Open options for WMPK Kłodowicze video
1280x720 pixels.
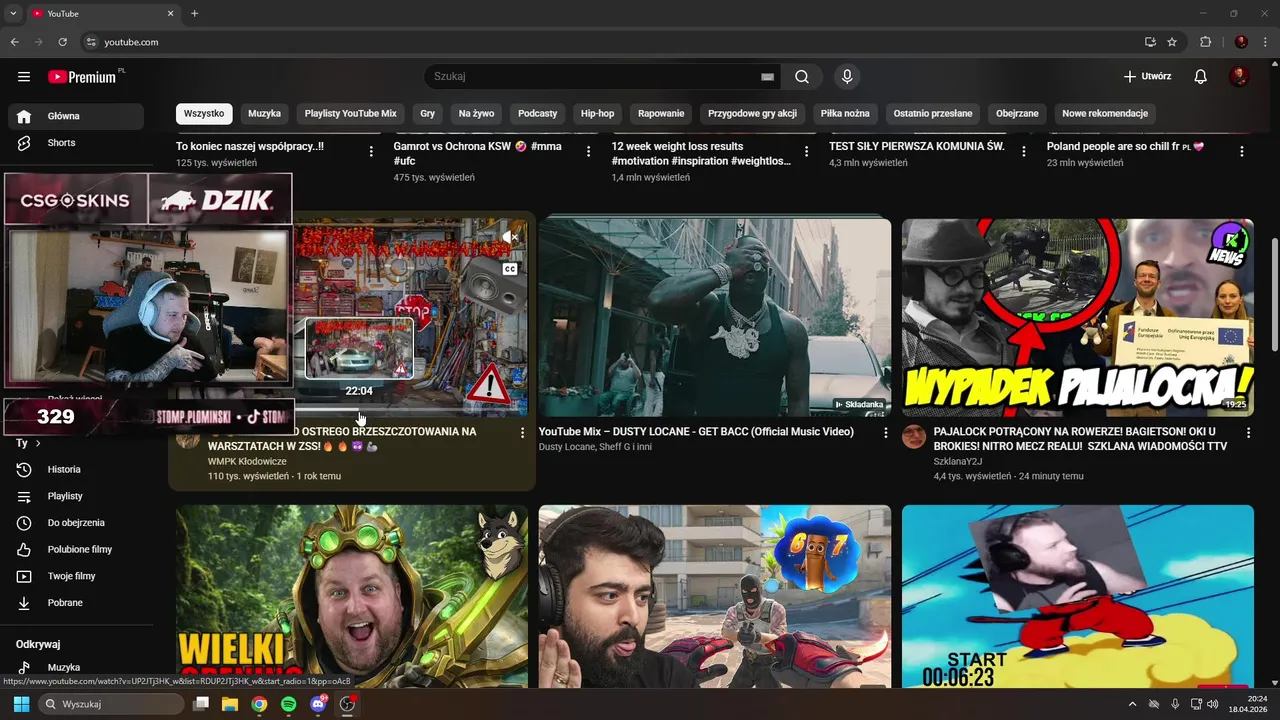(522, 433)
